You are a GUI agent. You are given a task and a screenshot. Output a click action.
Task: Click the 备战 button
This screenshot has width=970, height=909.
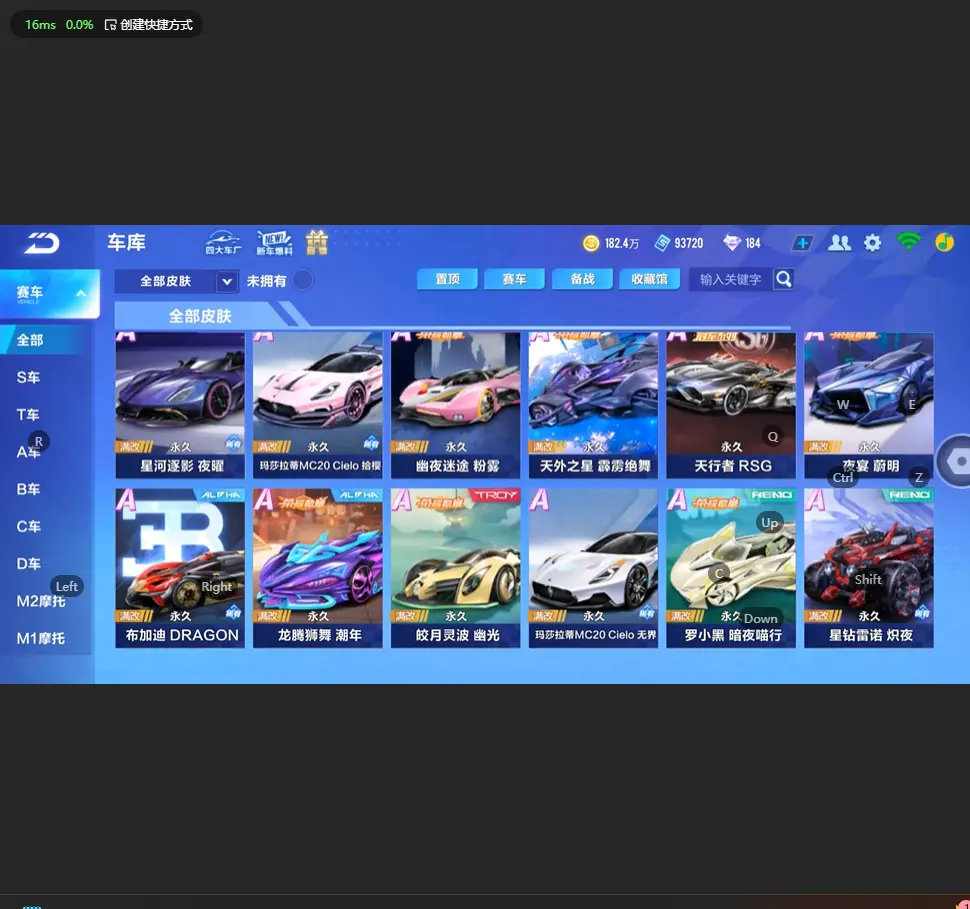click(582, 279)
